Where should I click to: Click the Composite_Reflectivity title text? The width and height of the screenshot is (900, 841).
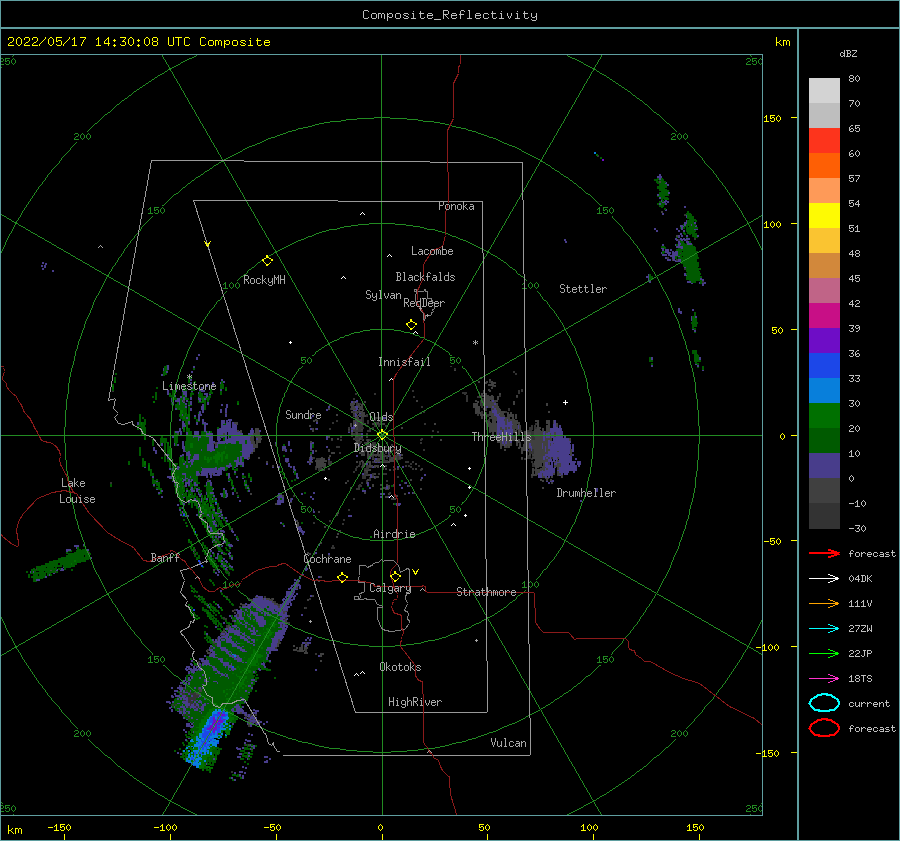click(450, 15)
